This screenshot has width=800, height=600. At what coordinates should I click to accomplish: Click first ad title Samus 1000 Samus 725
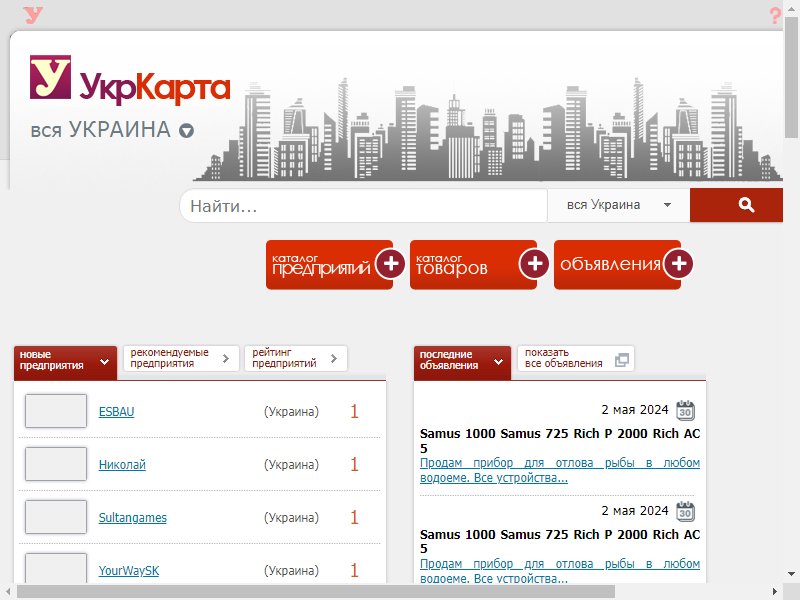point(560,441)
